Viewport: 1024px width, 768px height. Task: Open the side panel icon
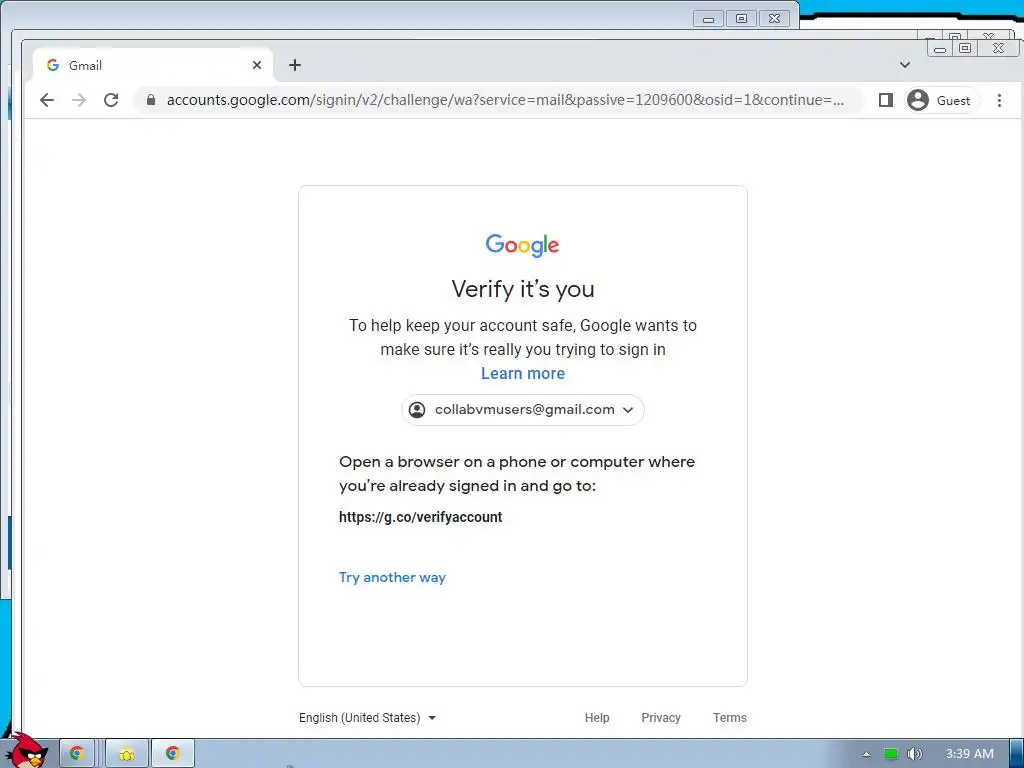point(886,100)
